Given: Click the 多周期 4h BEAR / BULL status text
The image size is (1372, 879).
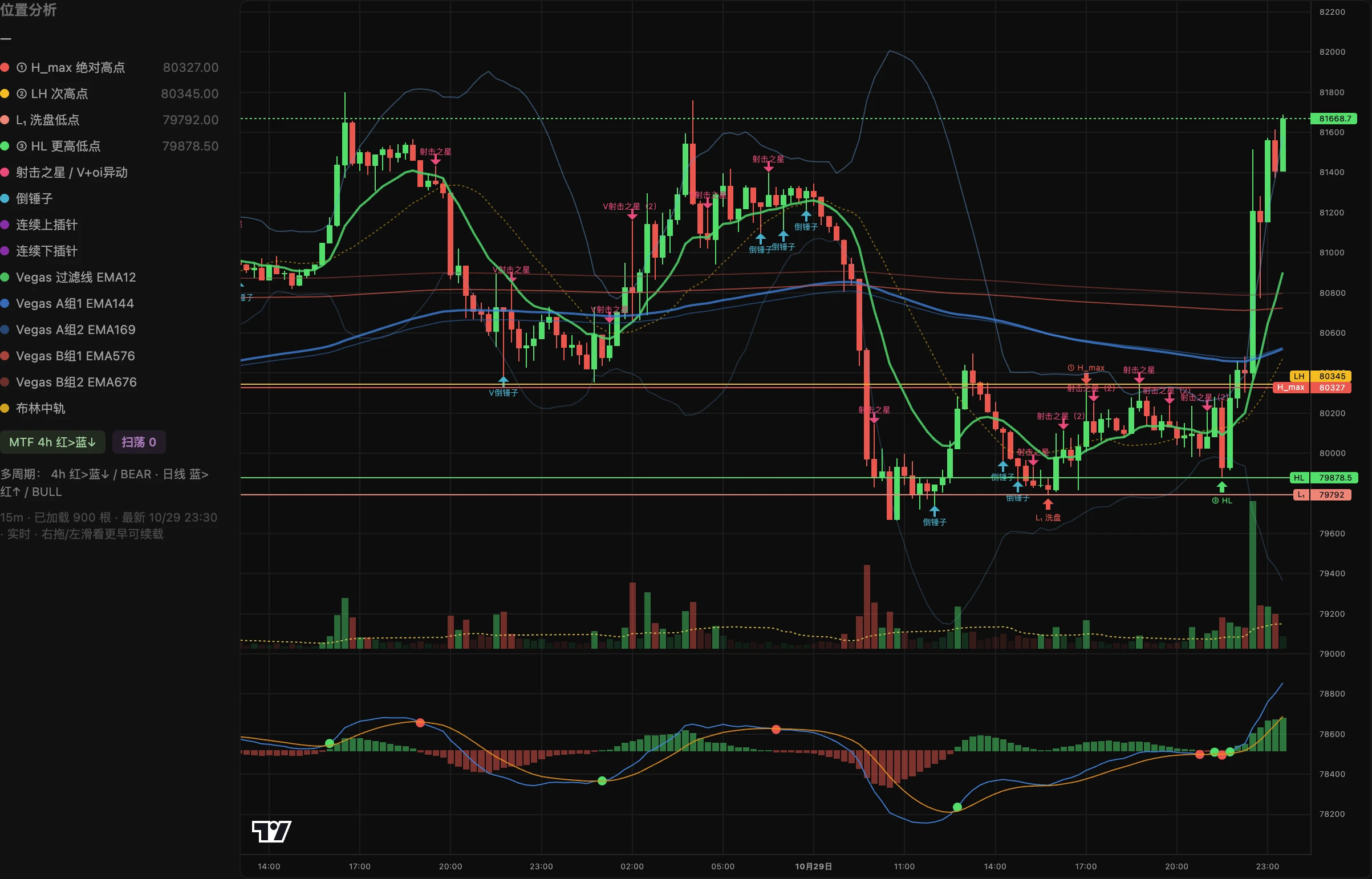Looking at the screenshot, I should (x=104, y=483).
